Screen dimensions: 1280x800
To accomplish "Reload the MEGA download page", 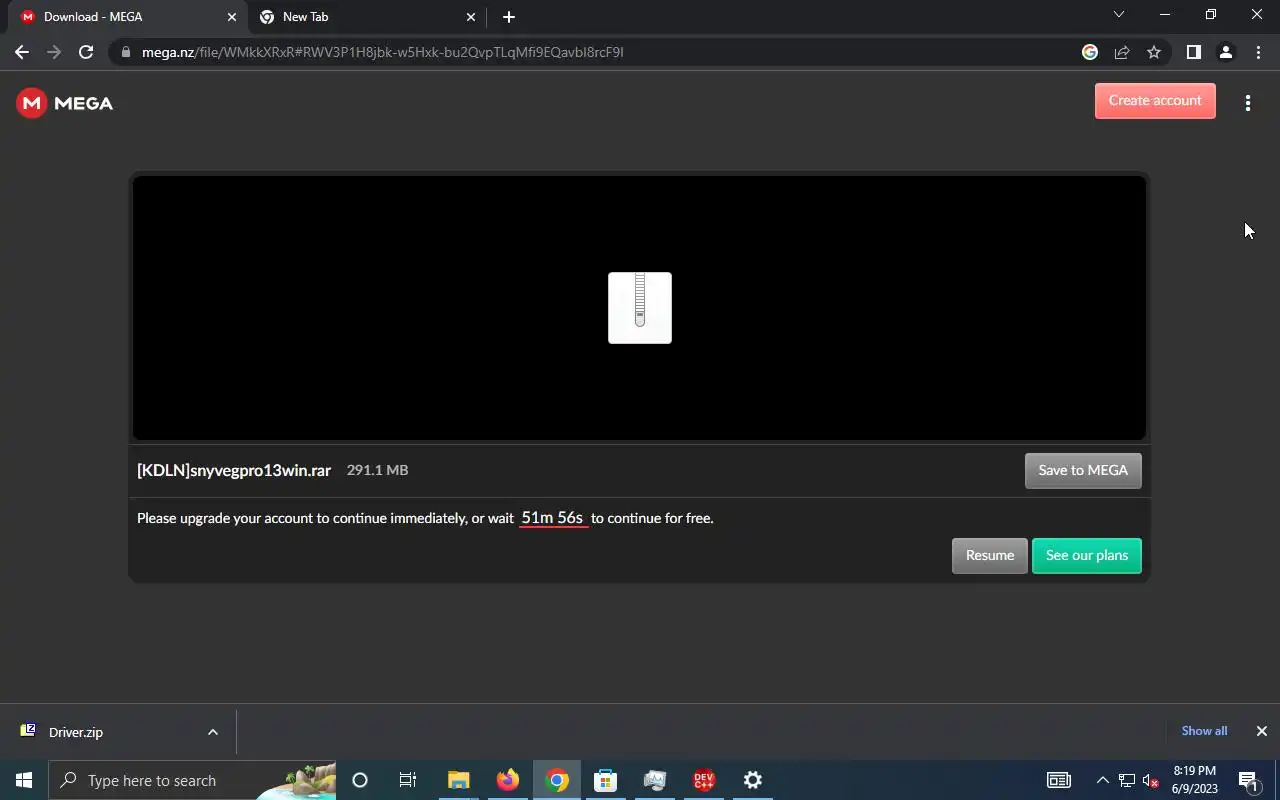I will pos(86,52).
